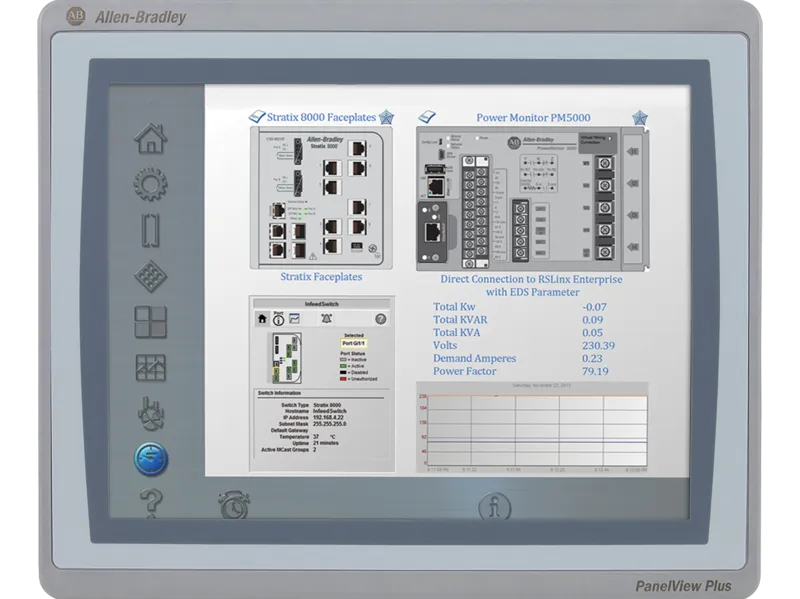Click the Hostname value InfeedSwitch
Screen dimensions: 800x599
pos(330,411)
